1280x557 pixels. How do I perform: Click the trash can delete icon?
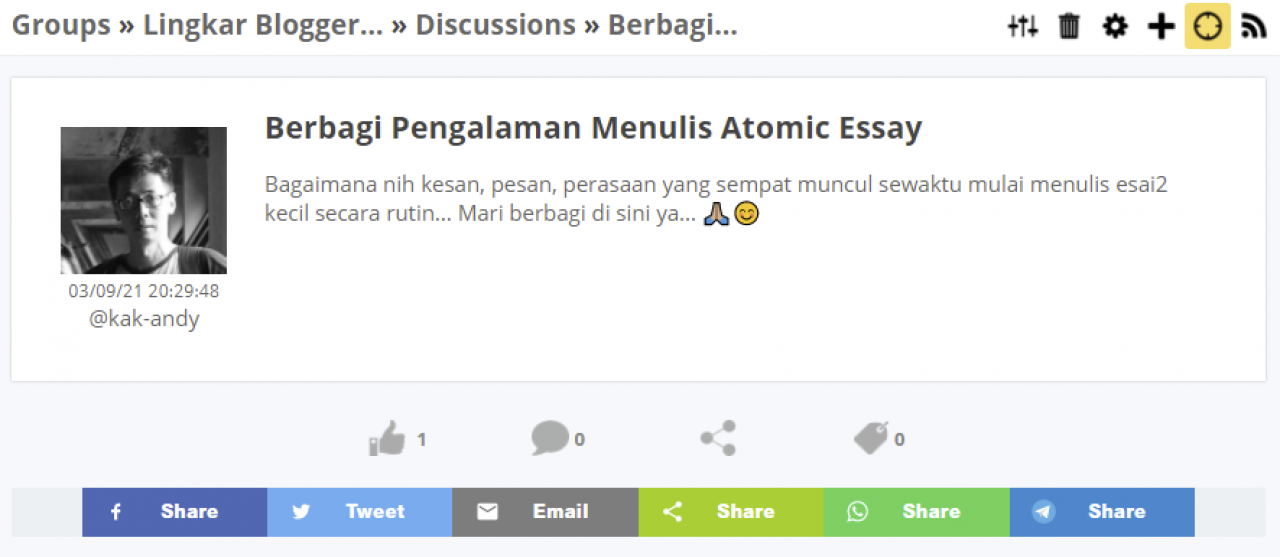coord(1069,26)
